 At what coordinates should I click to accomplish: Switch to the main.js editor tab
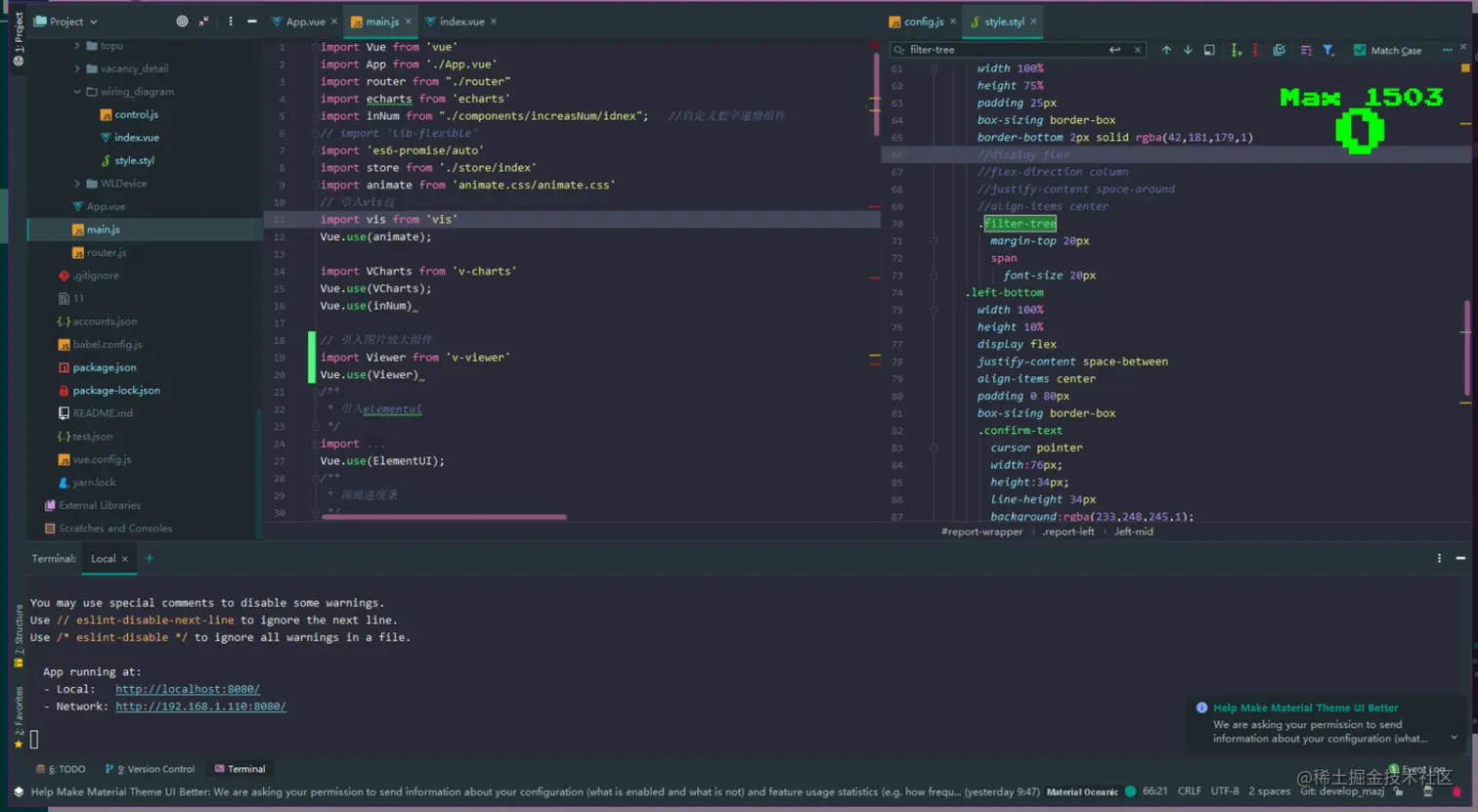tap(381, 21)
